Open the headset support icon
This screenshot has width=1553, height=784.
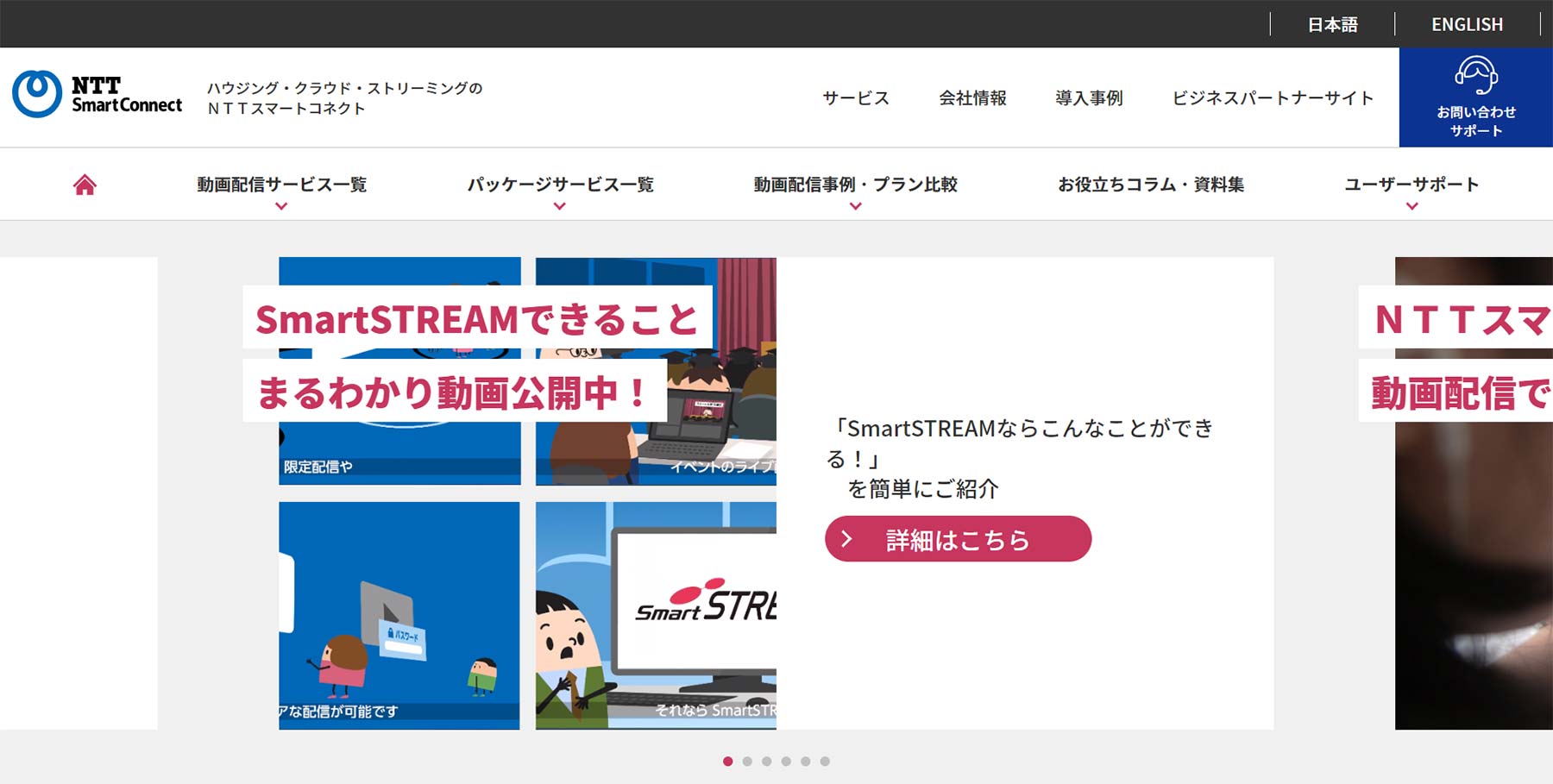(x=1475, y=76)
